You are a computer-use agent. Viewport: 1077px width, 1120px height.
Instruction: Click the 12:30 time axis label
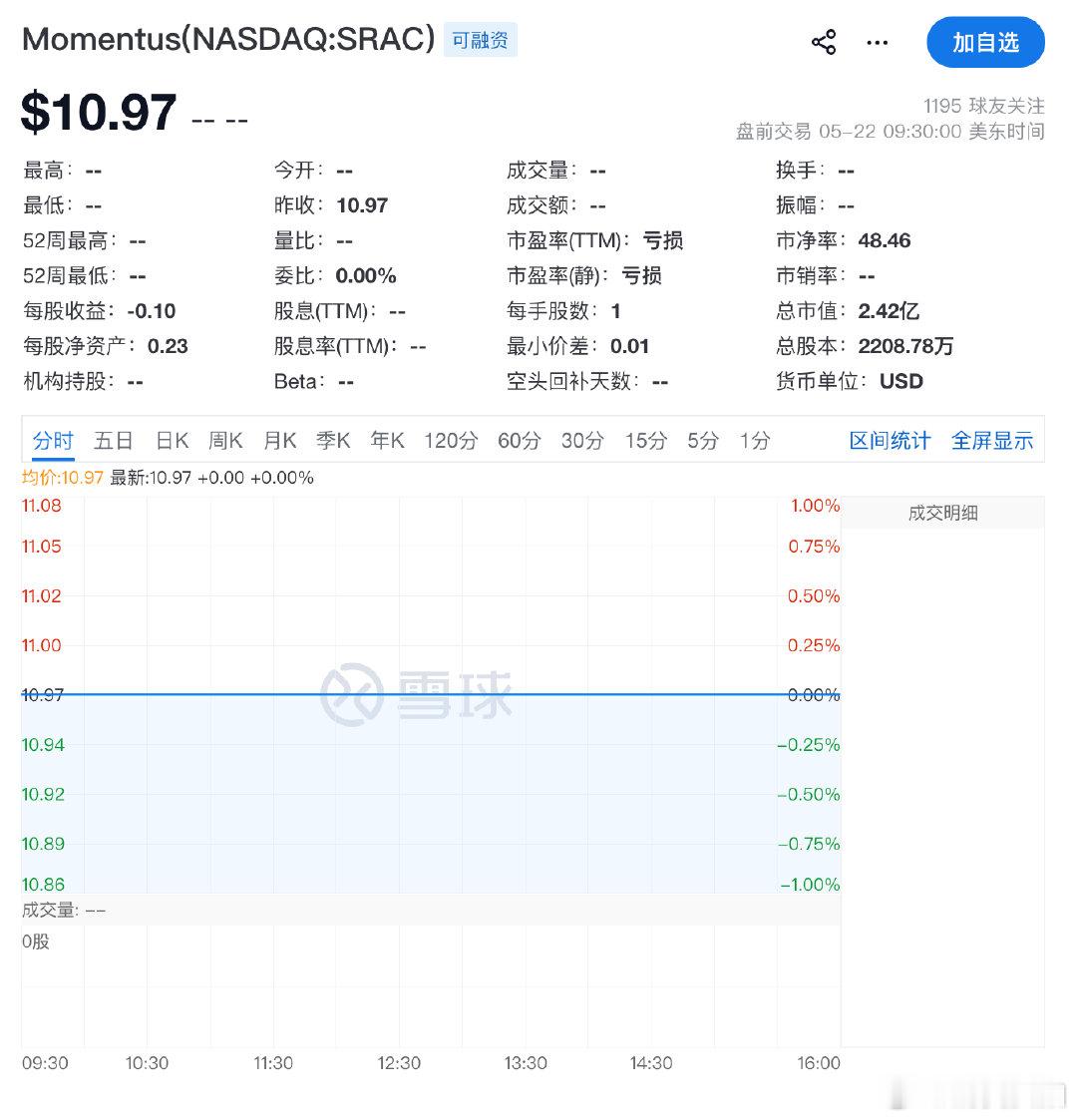point(399,1063)
